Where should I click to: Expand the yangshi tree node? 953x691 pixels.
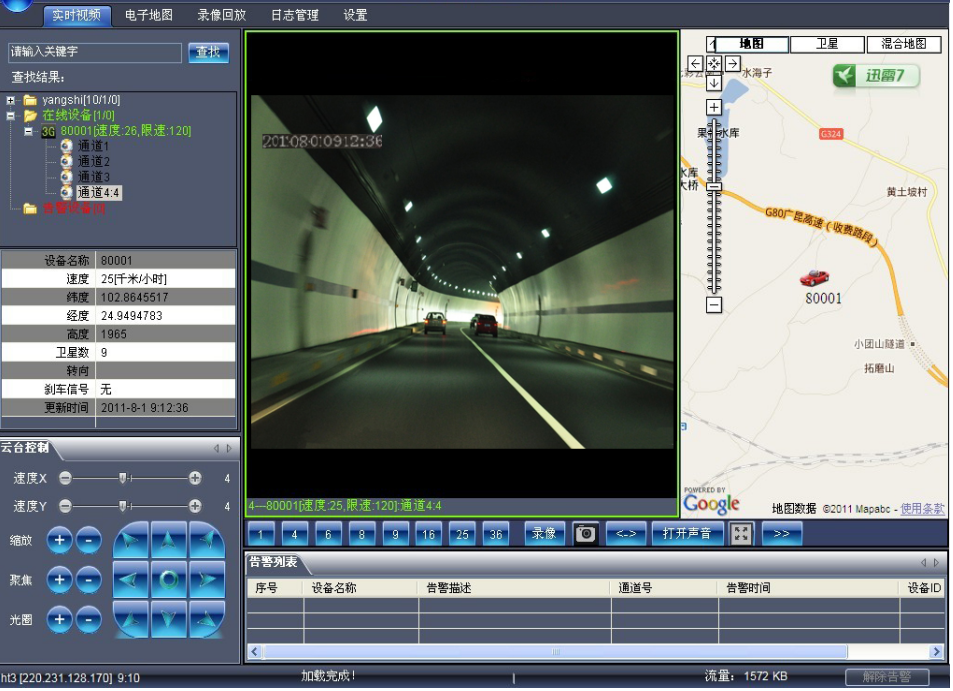pyautogui.click(x=11, y=100)
